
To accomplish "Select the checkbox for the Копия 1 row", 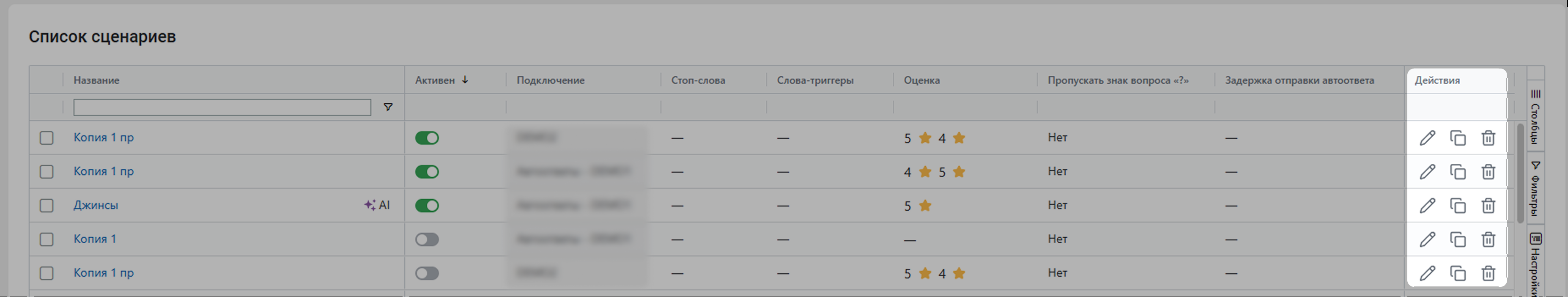I will pos(47,240).
